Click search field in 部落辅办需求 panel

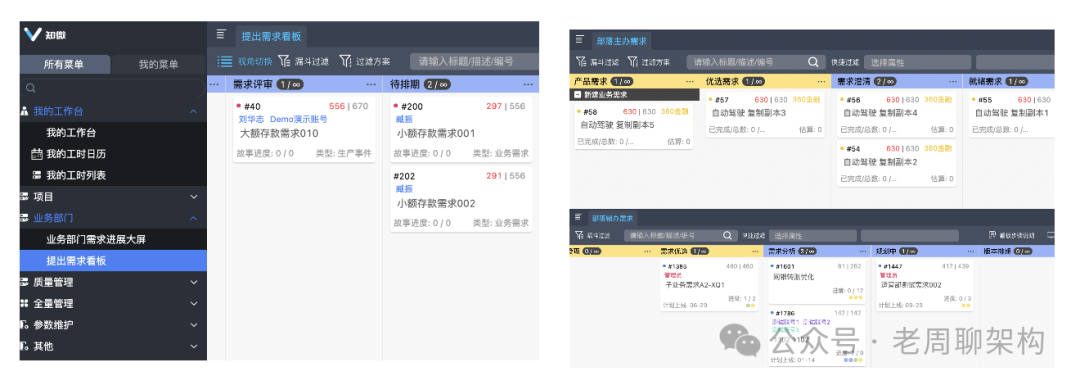point(681,236)
